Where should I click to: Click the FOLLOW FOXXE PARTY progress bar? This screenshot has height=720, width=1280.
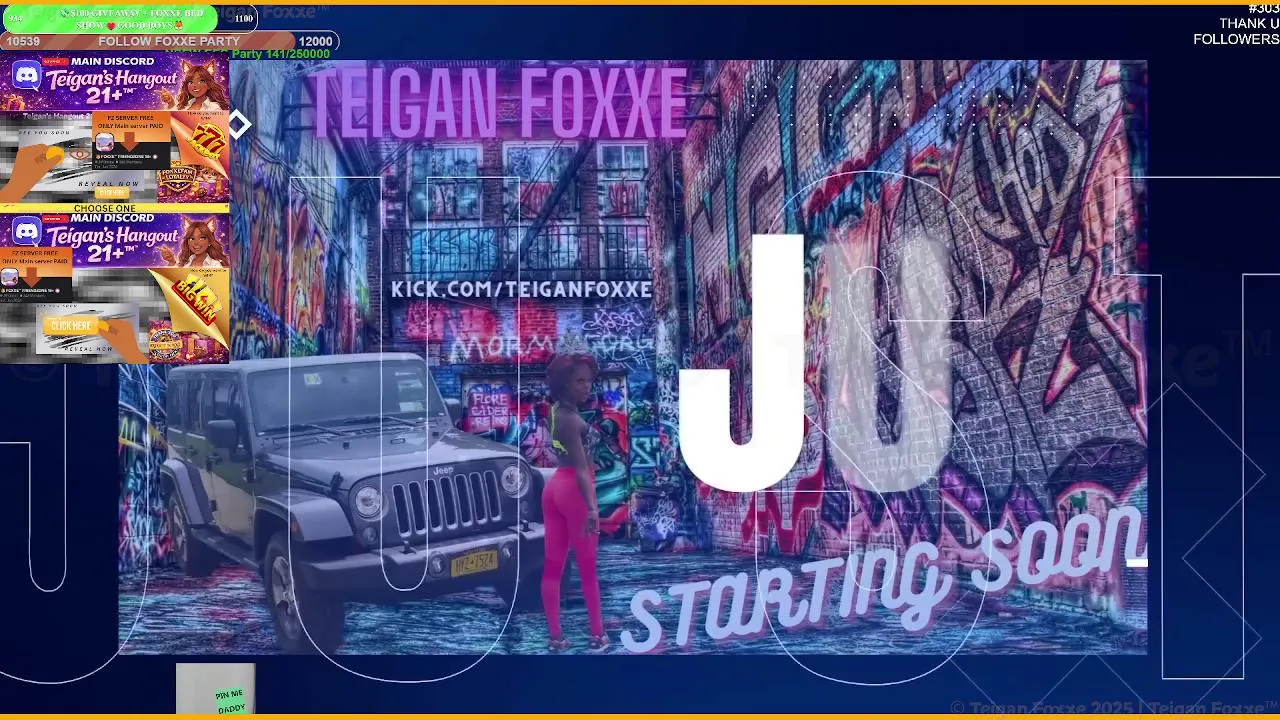point(169,41)
